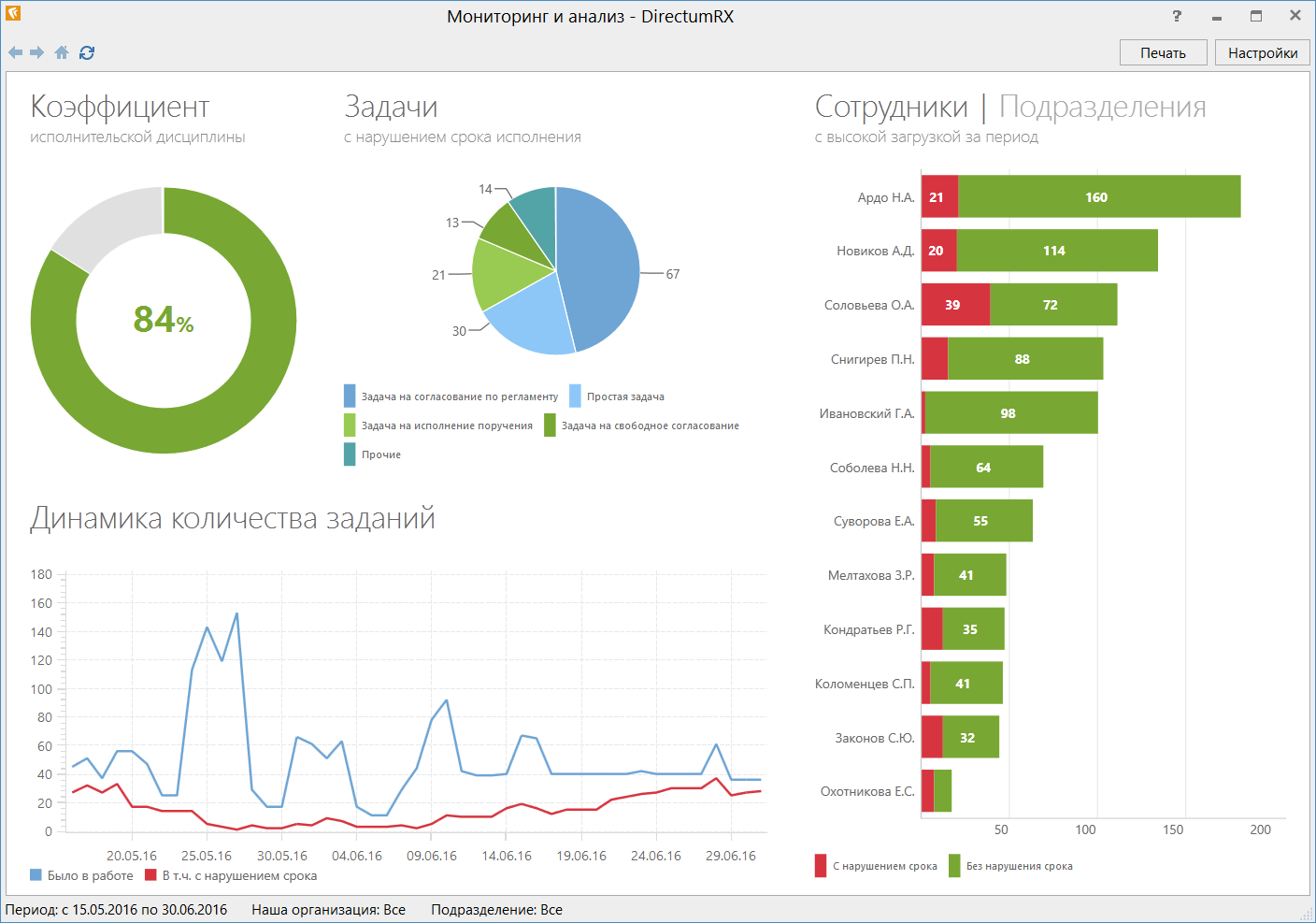Click green bar 41 for Коломенцев С.П.
The image size is (1316, 923).
coord(966,684)
